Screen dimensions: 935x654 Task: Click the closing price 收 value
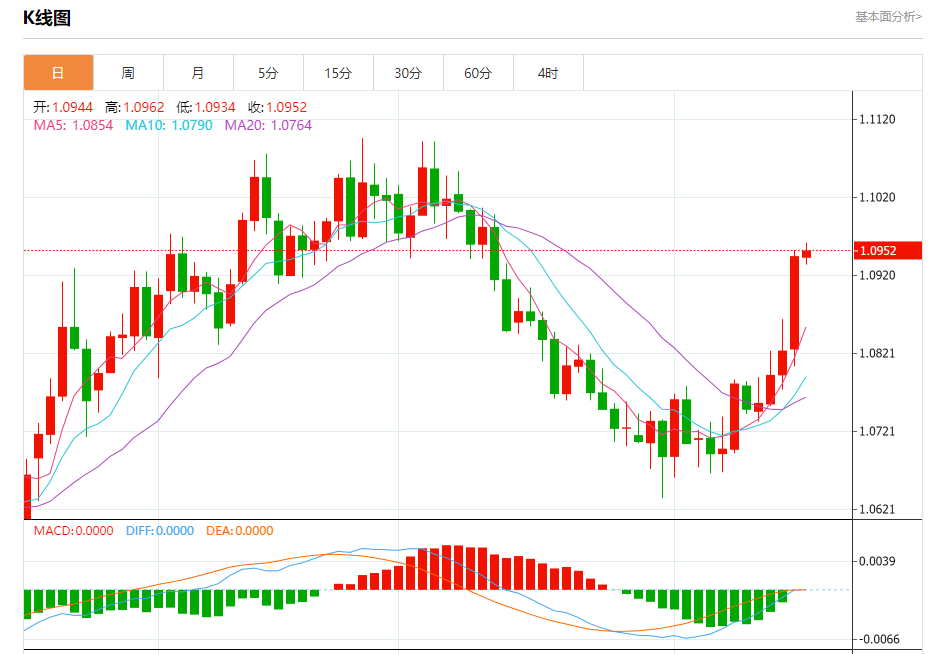pyautogui.click(x=278, y=107)
